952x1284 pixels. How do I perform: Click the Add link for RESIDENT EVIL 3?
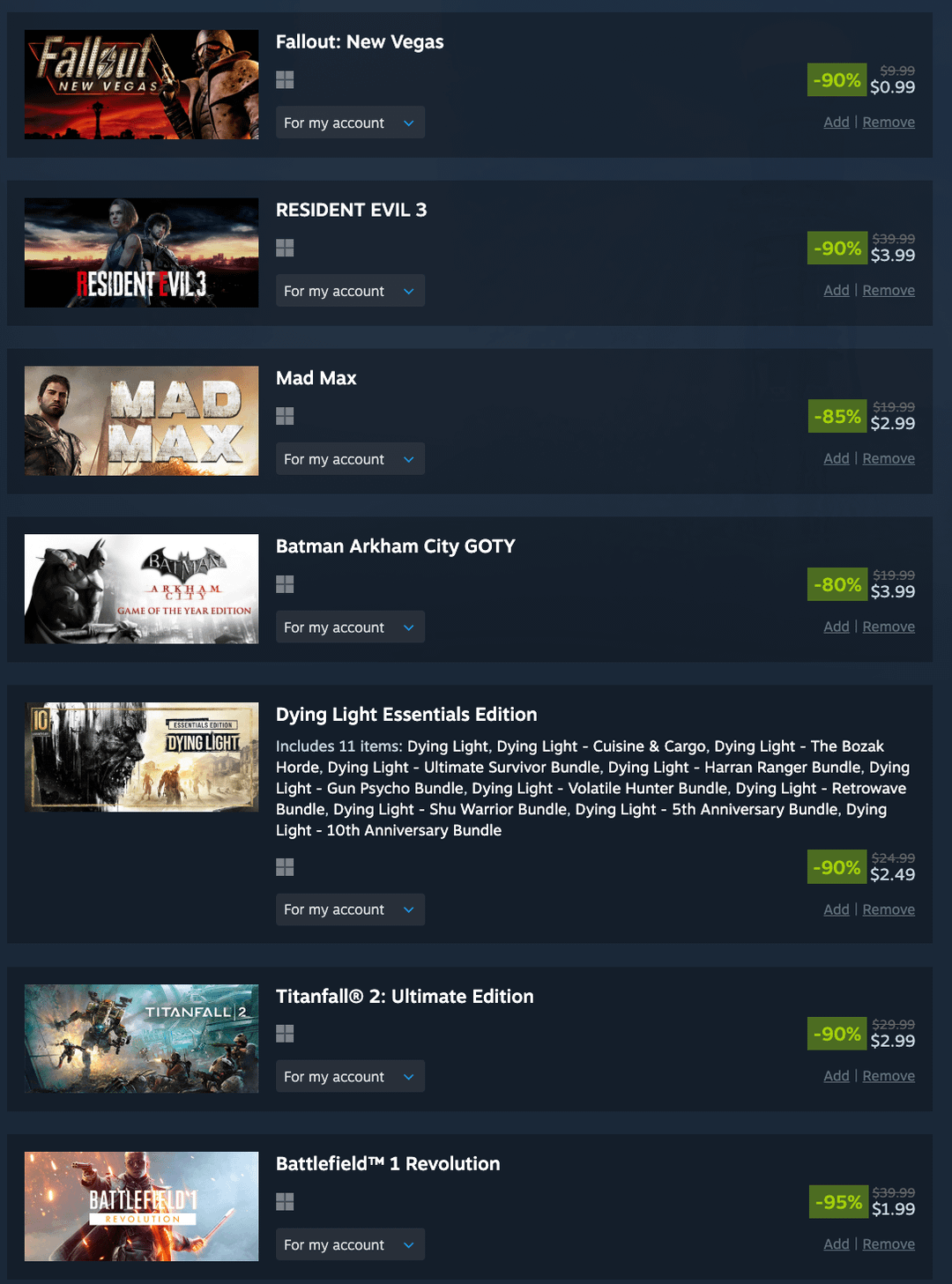(837, 291)
